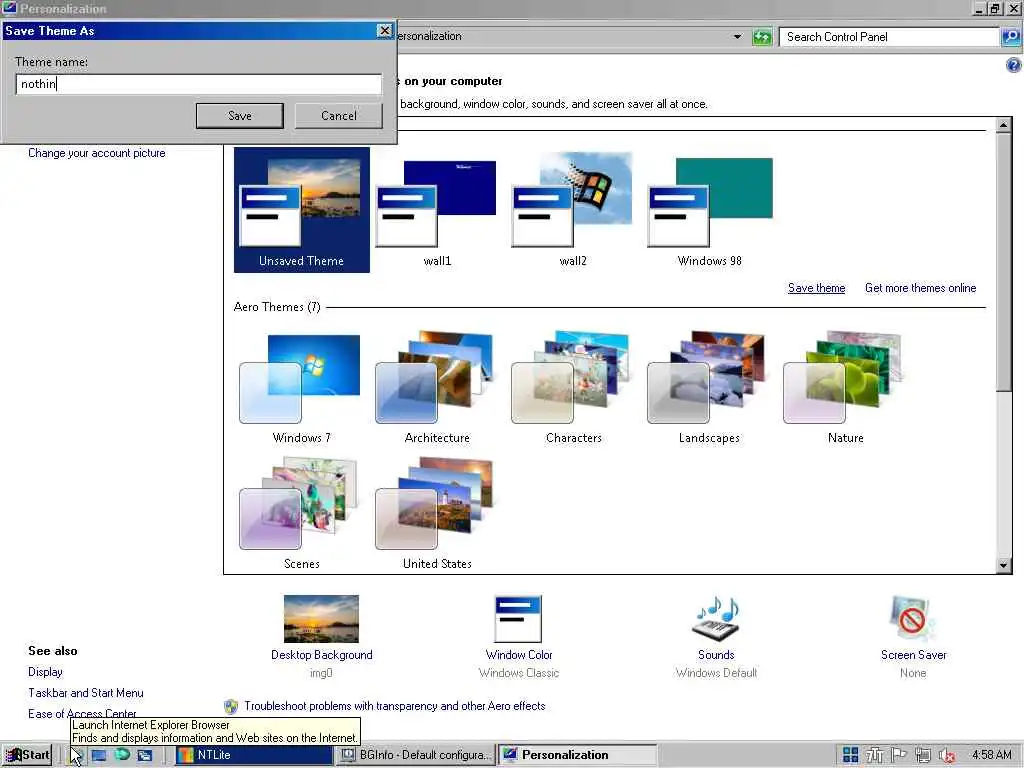Click the green media player quick launch icon

122,755
